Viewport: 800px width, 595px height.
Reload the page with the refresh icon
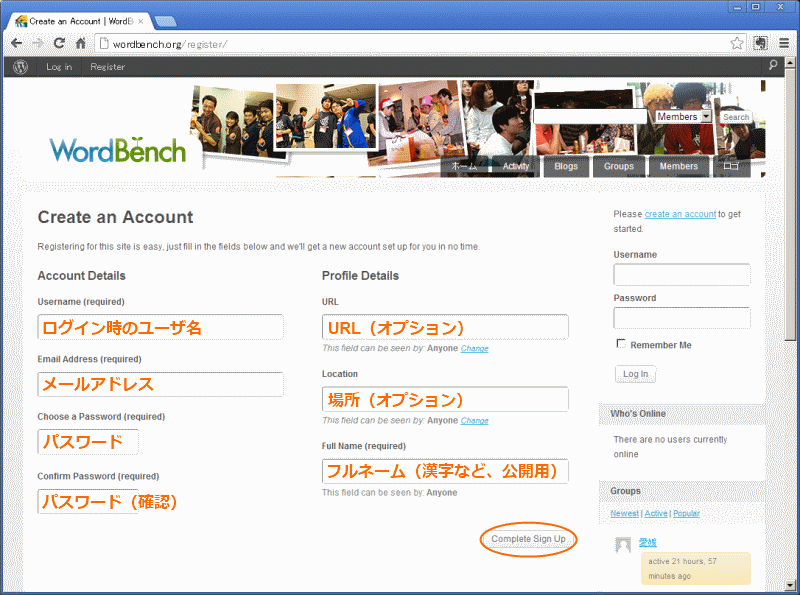click(x=59, y=43)
